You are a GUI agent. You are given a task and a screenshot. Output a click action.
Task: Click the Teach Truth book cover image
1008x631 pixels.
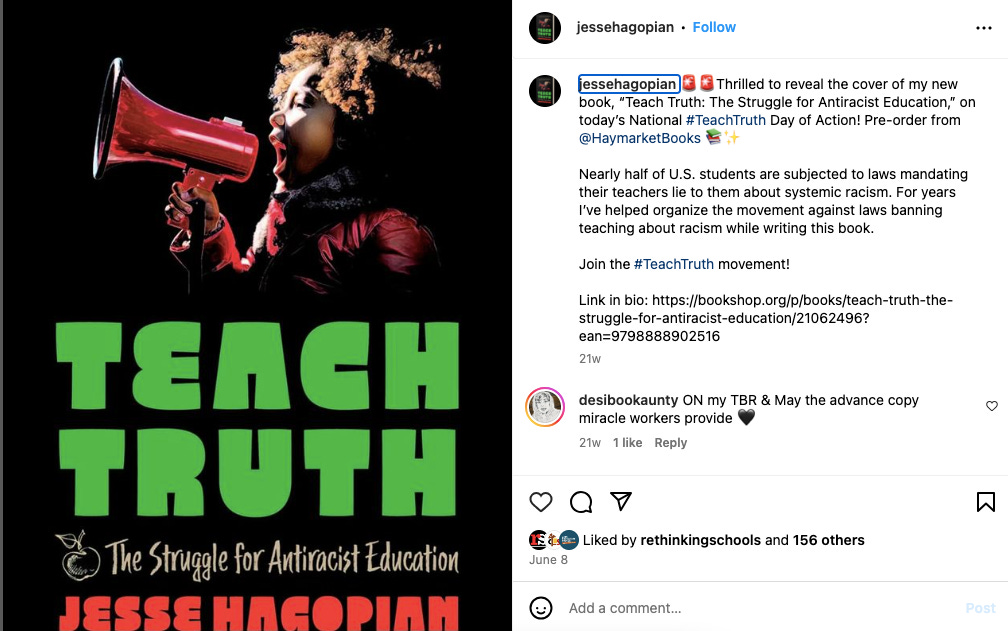[x=257, y=316]
